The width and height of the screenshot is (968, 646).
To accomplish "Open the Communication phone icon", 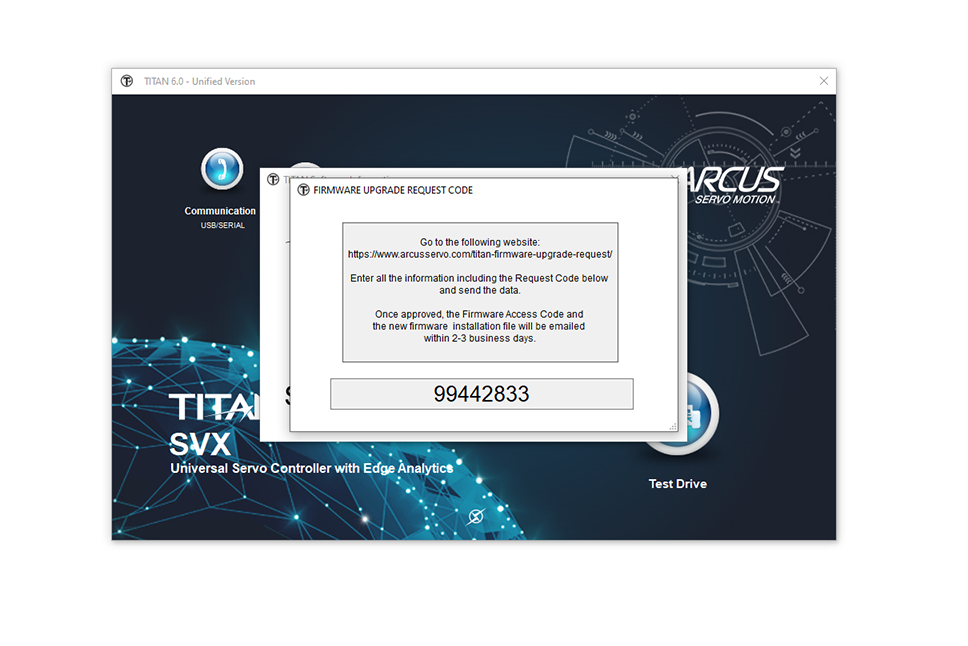I will pyautogui.click(x=221, y=169).
